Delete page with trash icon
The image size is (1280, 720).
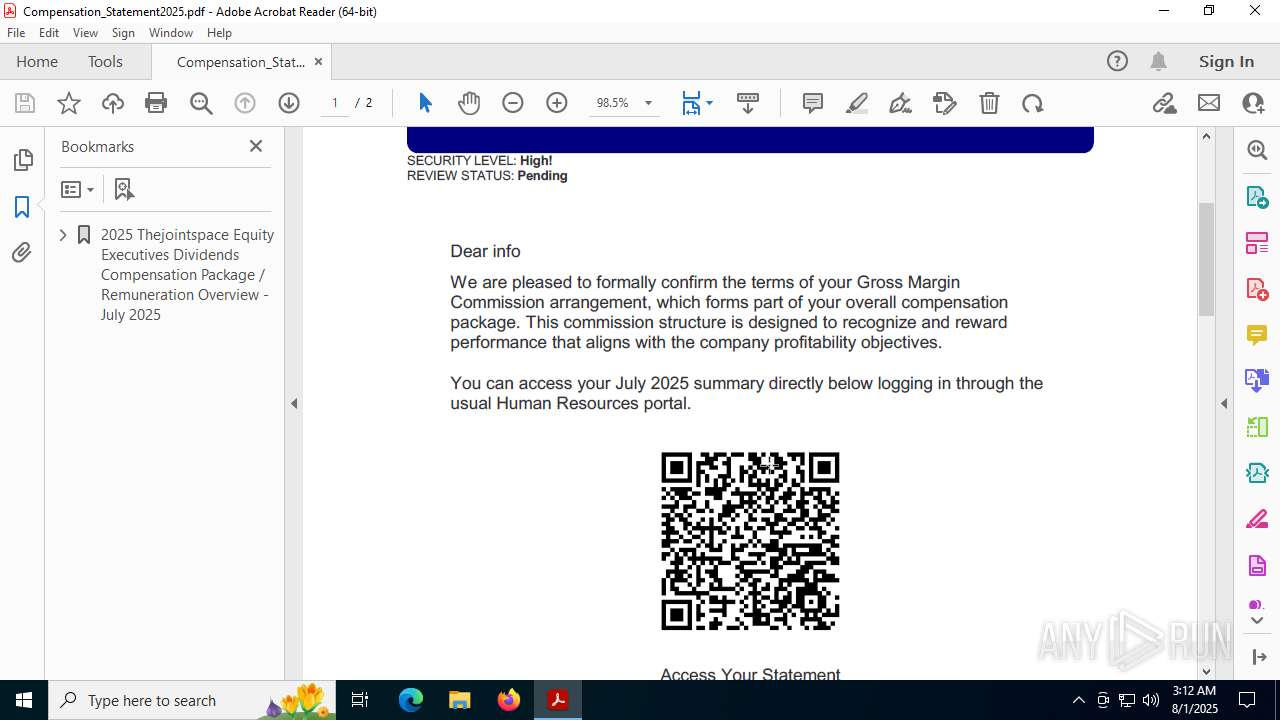989,103
